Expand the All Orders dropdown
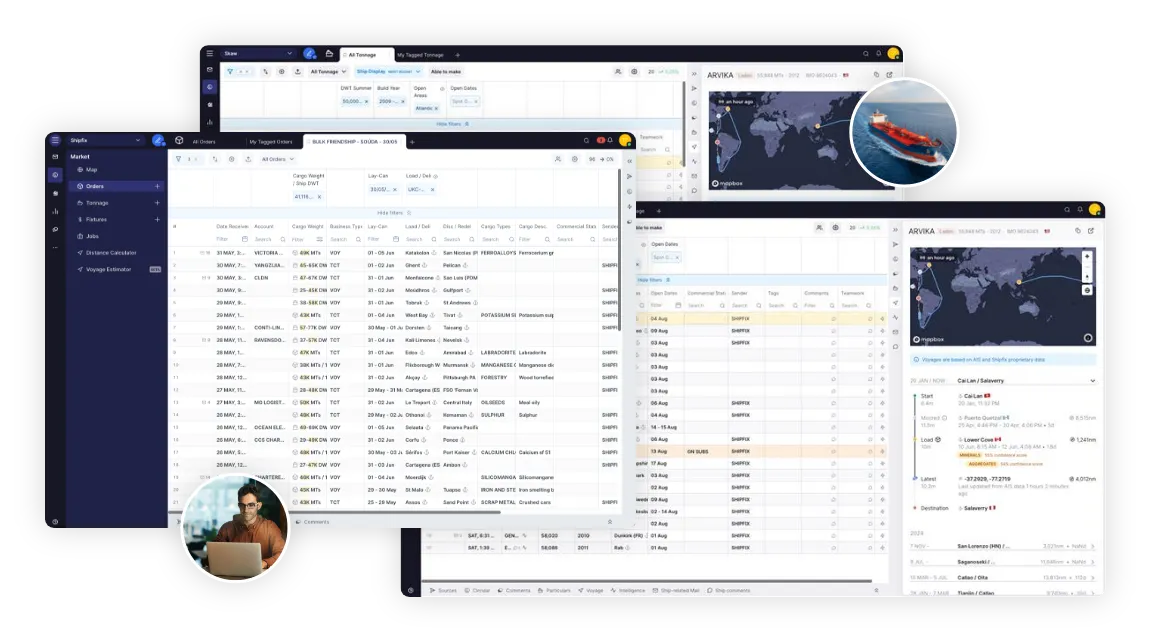Viewport: 1151px width, 642px height. [x=278, y=159]
